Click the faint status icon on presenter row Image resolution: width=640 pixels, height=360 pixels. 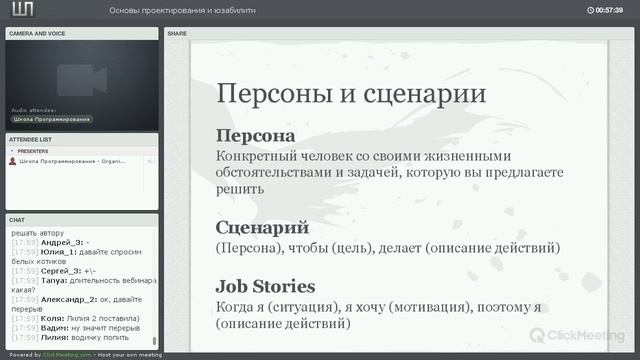click(x=150, y=161)
